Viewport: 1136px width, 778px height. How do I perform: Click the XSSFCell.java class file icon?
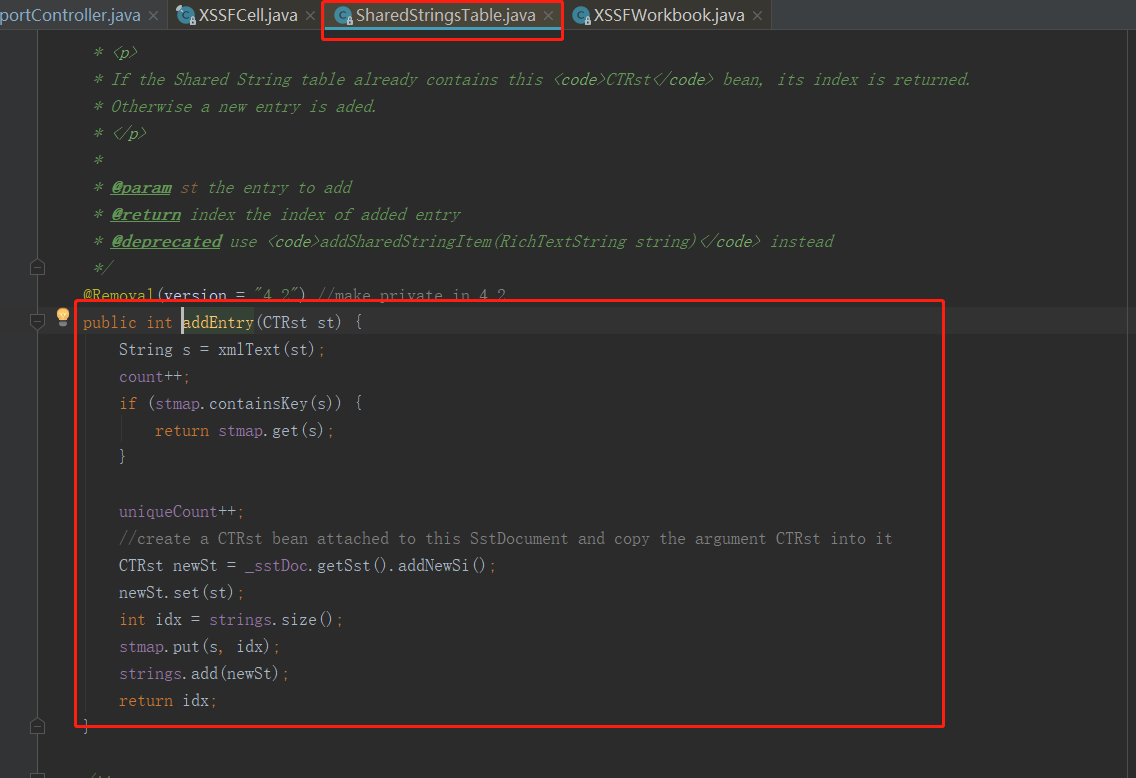click(x=186, y=15)
